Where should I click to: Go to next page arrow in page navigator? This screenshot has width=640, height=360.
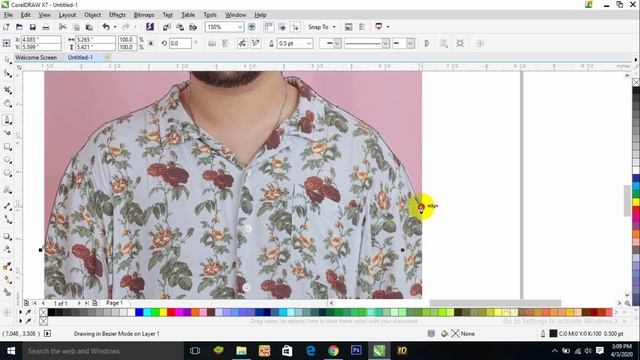(79, 303)
